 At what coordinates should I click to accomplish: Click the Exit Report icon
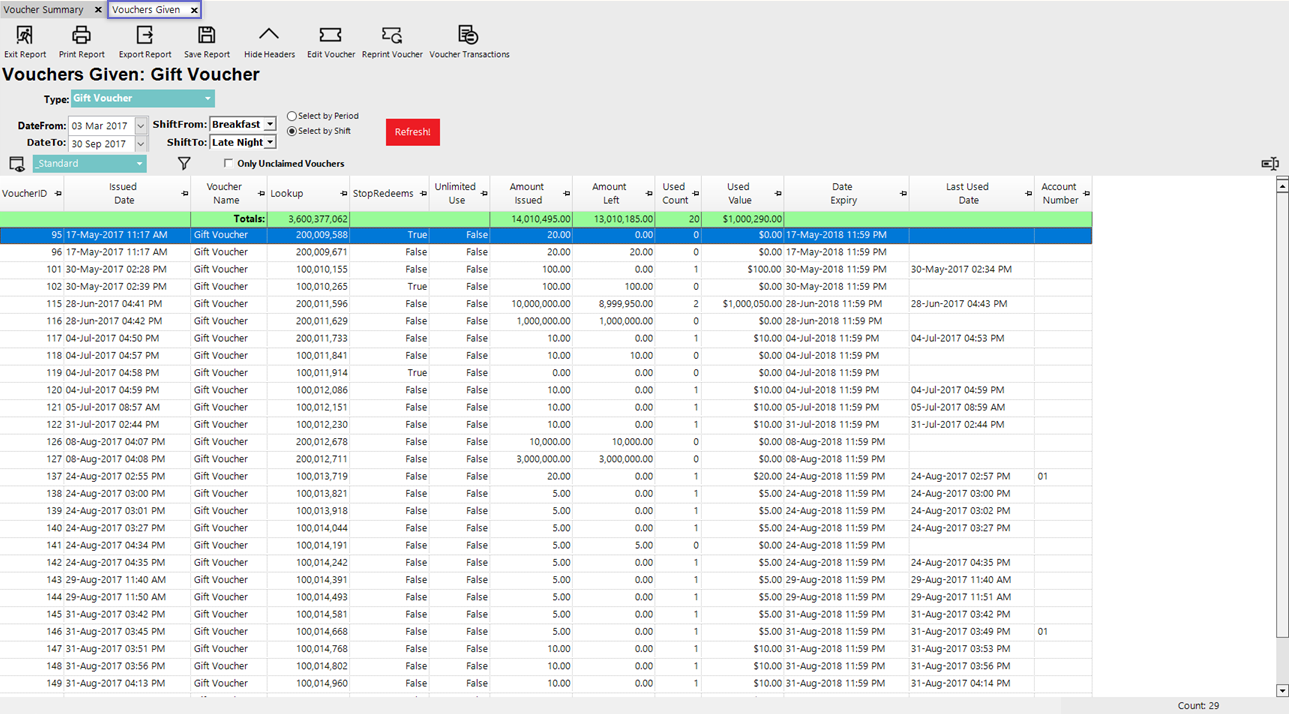click(x=24, y=36)
